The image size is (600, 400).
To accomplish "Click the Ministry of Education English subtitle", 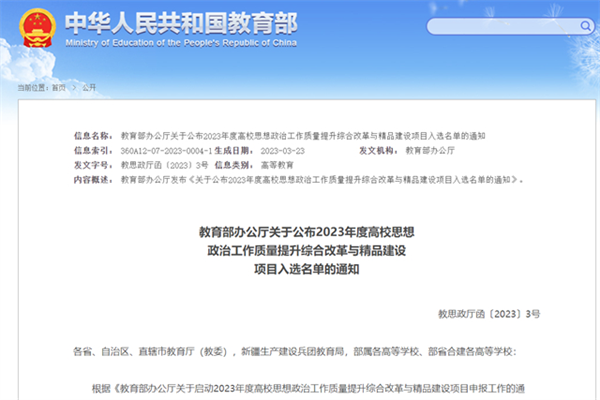I will pos(181,43).
